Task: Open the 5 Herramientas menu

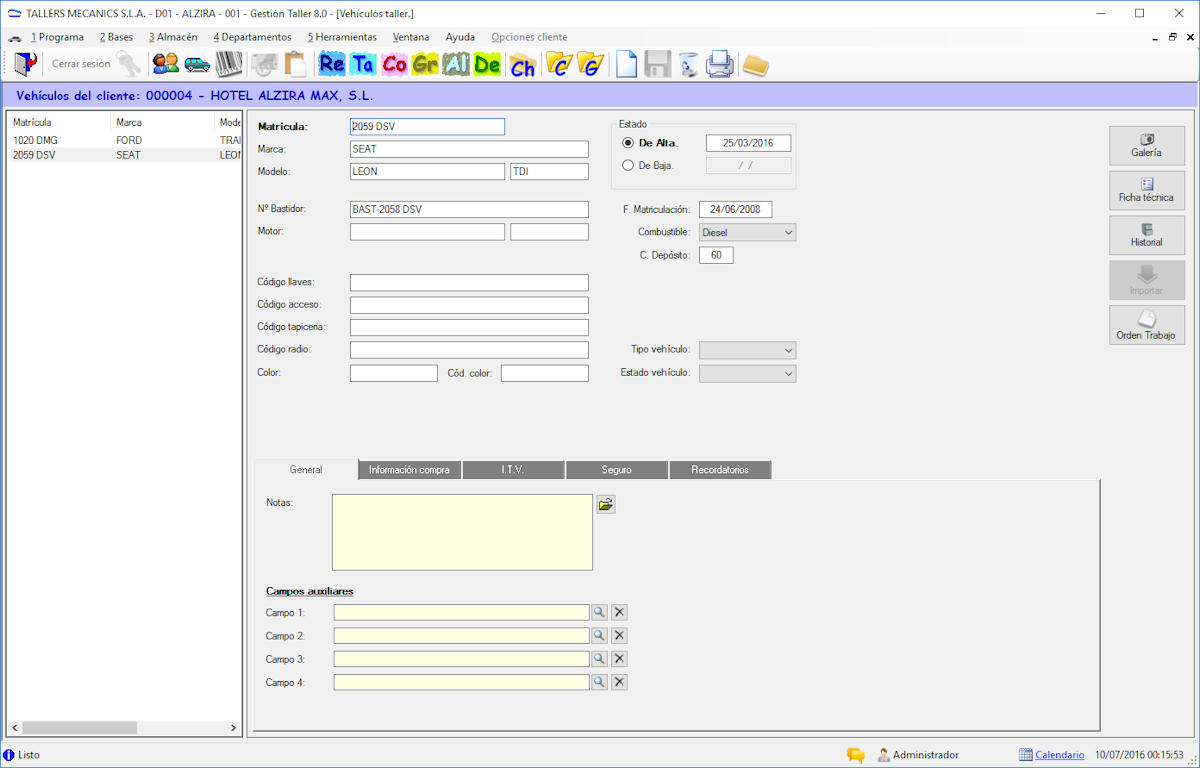Action: click(342, 37)
